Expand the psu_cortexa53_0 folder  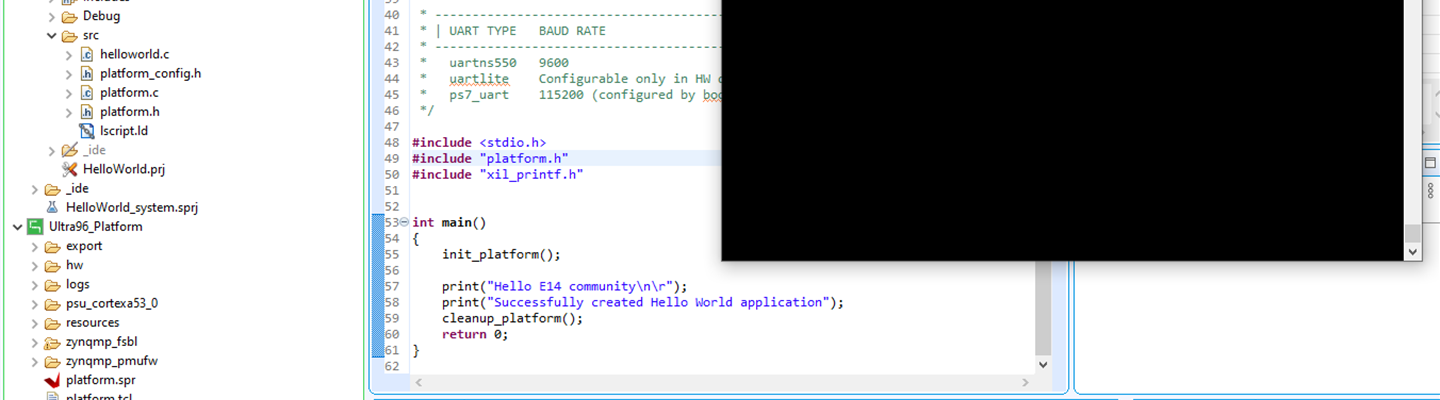click(35, 303)
